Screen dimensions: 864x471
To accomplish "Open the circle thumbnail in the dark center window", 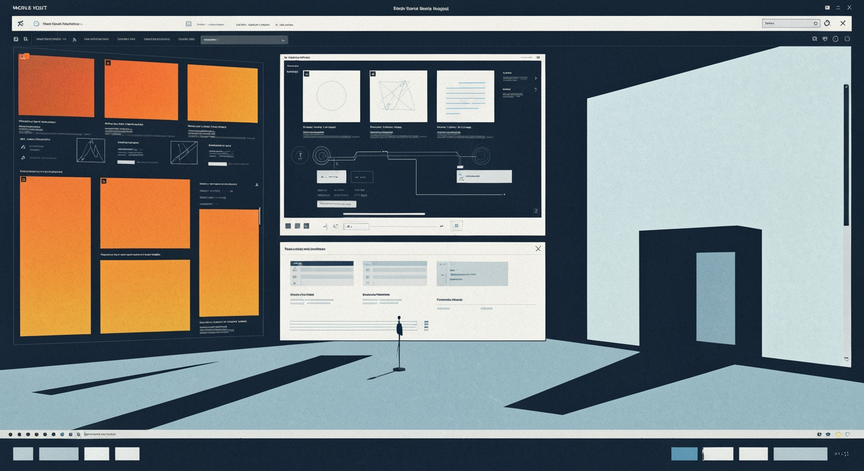I will 331,96.
